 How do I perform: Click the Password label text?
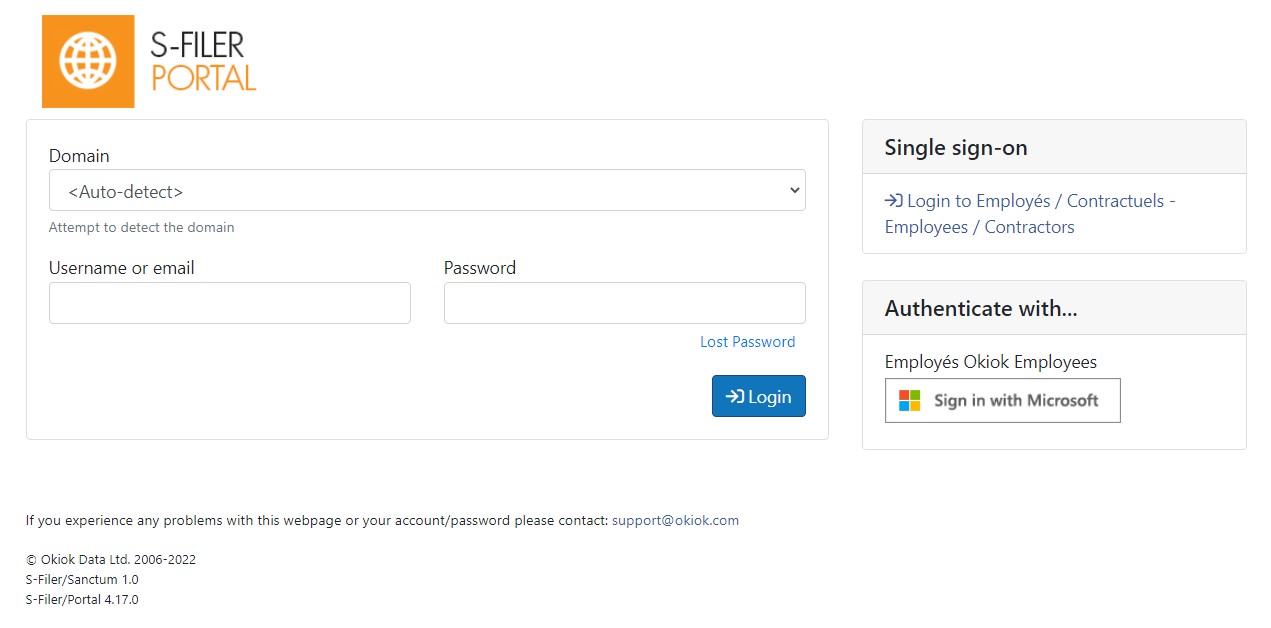click(x=480, y=268)
